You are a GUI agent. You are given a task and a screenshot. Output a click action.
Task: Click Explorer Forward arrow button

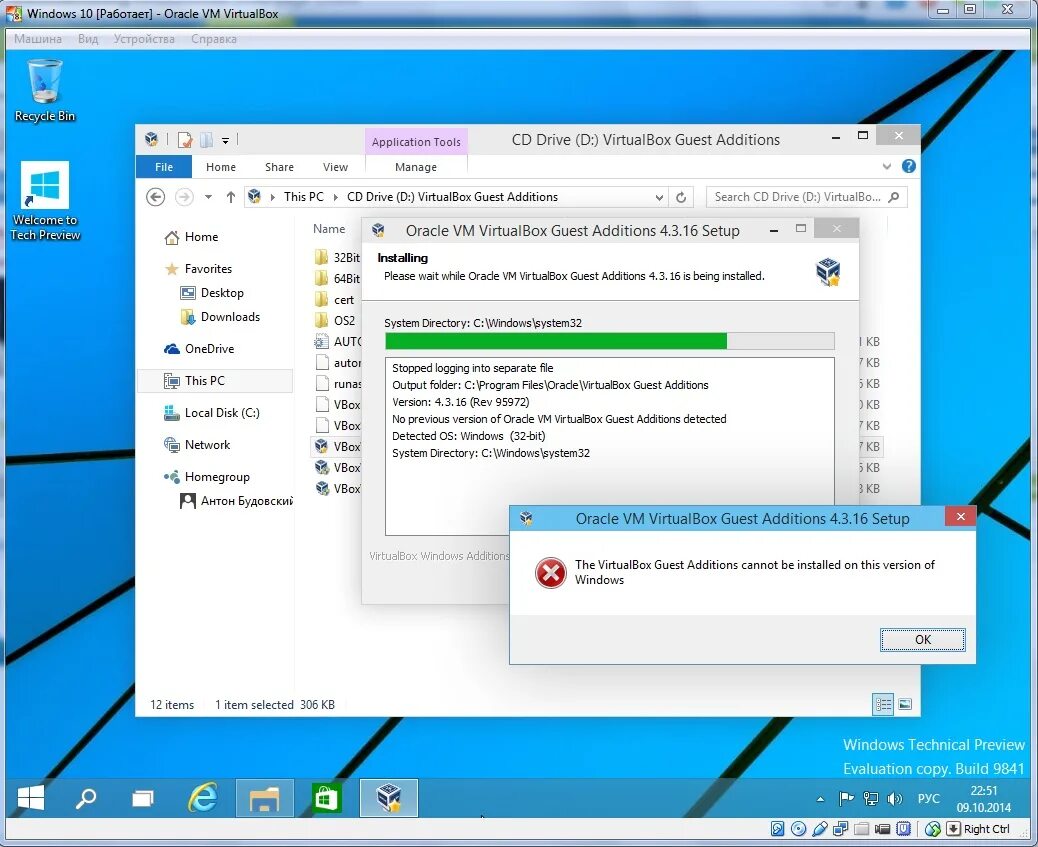(x=183, y=197)
